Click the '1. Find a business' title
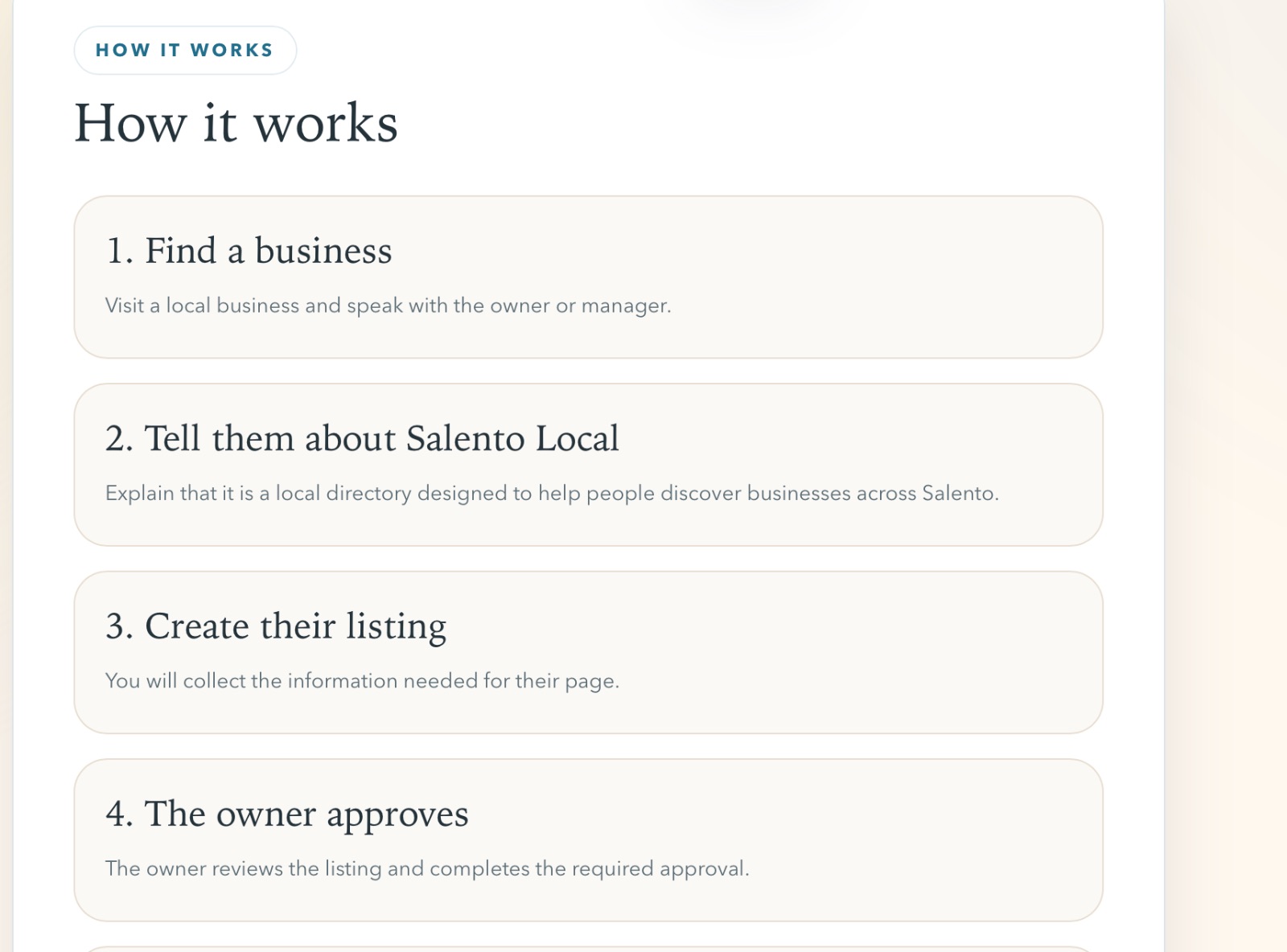1287x952 pixels. pos(249,250)
